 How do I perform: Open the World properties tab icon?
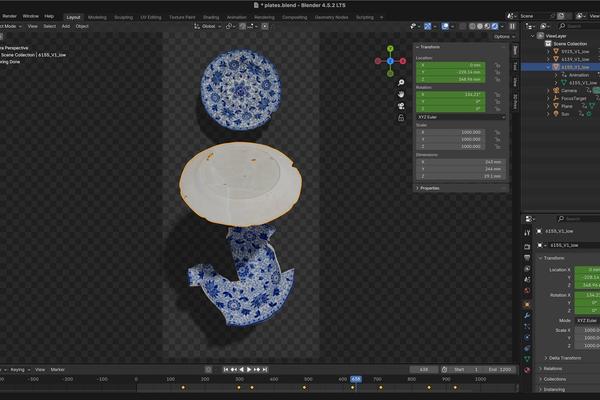click(x=527, y=291)
